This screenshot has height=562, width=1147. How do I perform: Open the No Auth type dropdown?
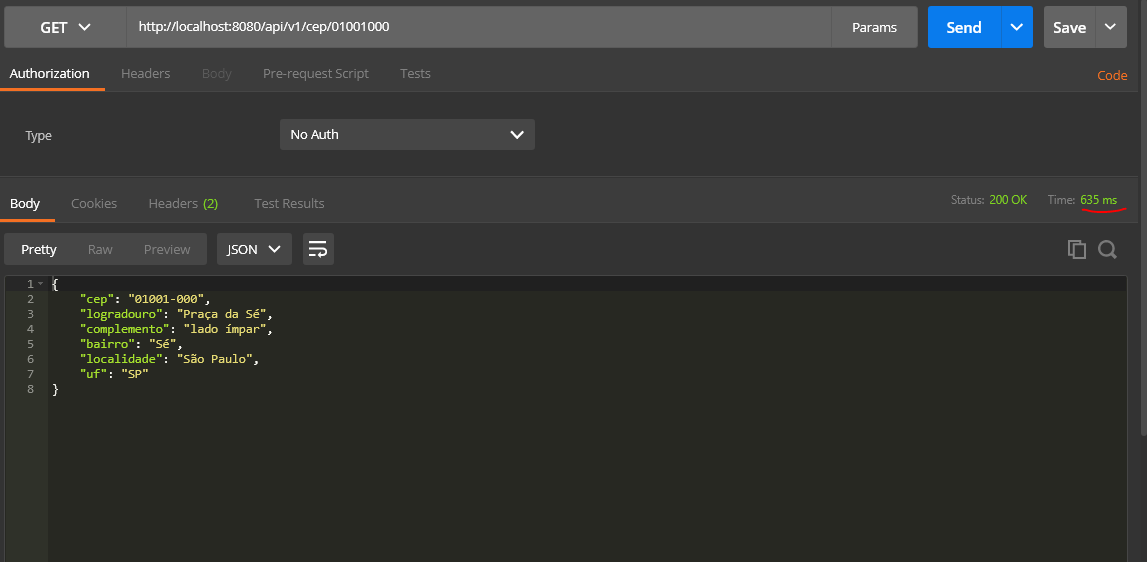tap(407, 135)
